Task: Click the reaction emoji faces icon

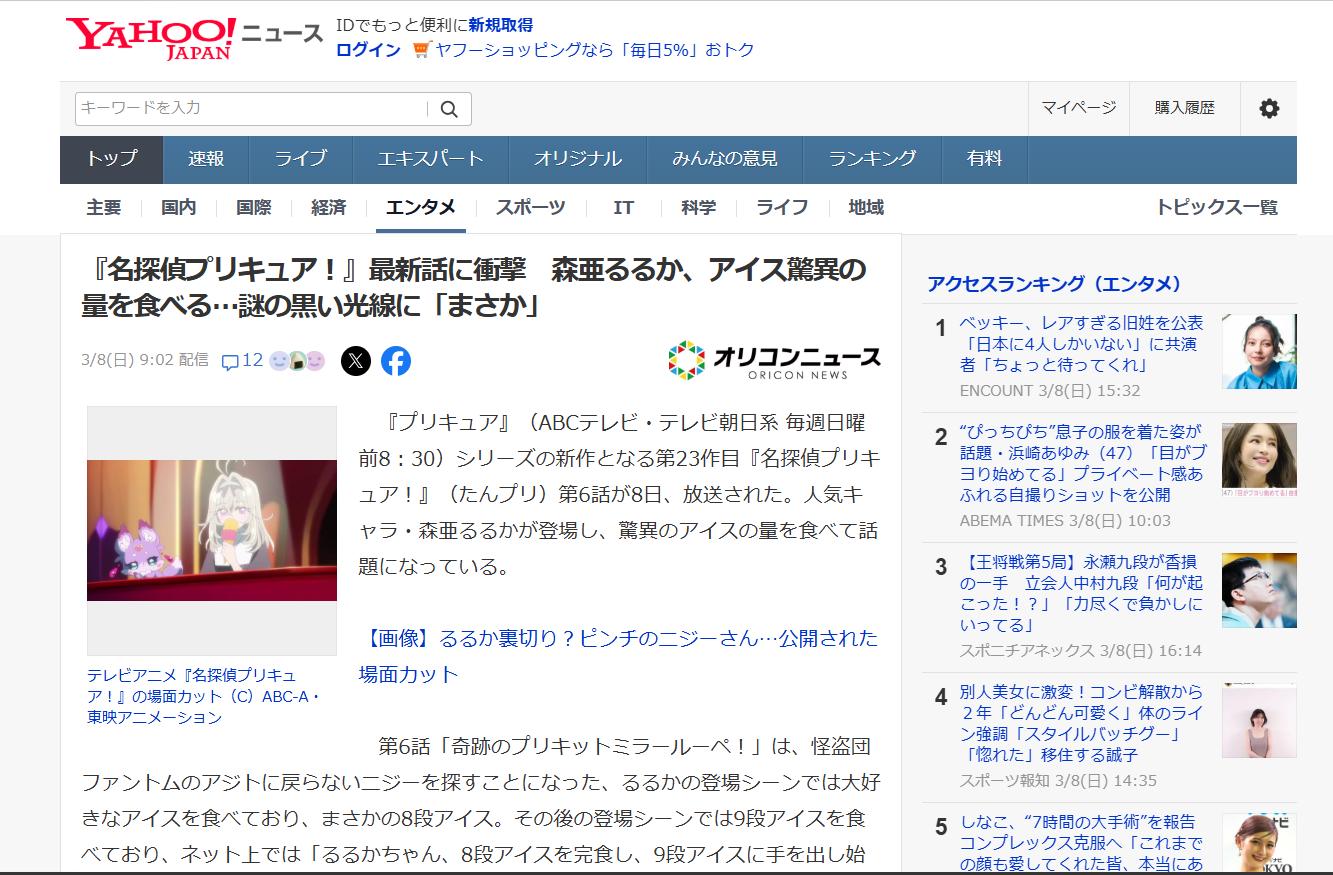Action: click(x=298, y=361)
